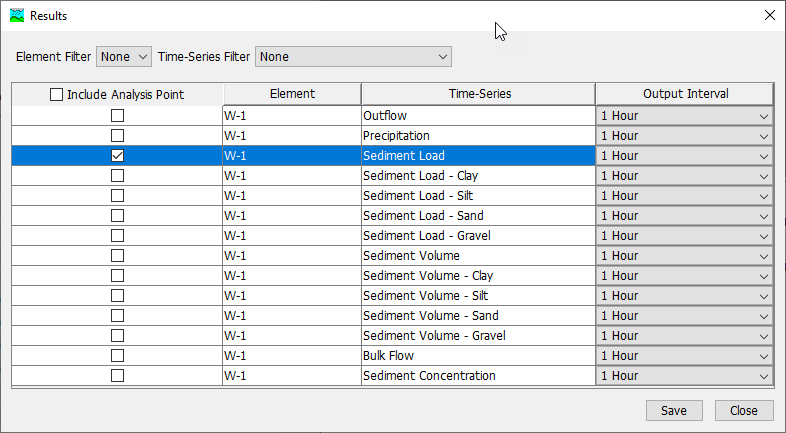Select the Sediment Volume - Silt cell

pyautogui.click(x=478, y=296)
